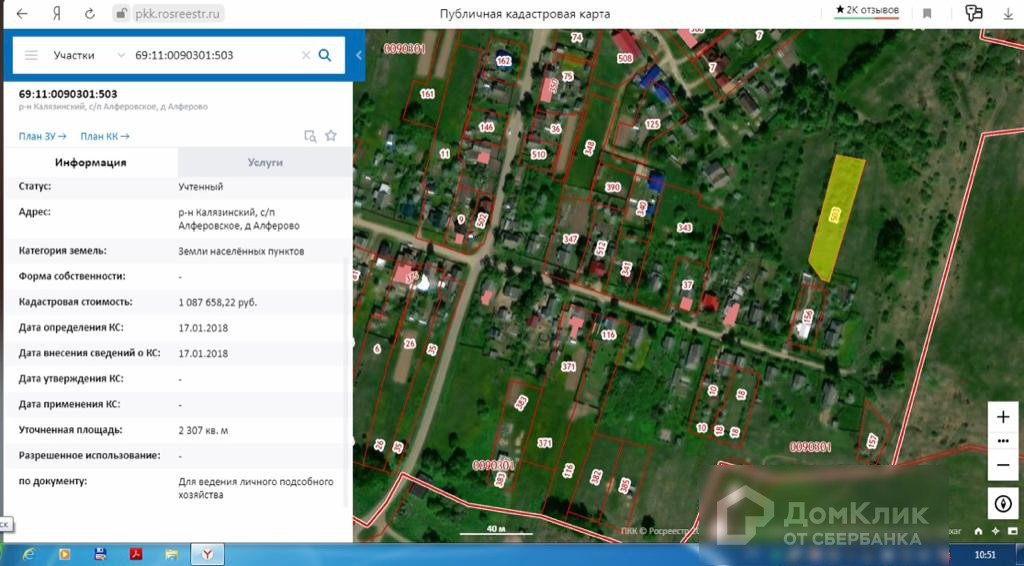Select the highlighted yellow parcel 503
The width and height of the screenshot is (1024, 566).
pyautogui.click(x=836, y=217)
